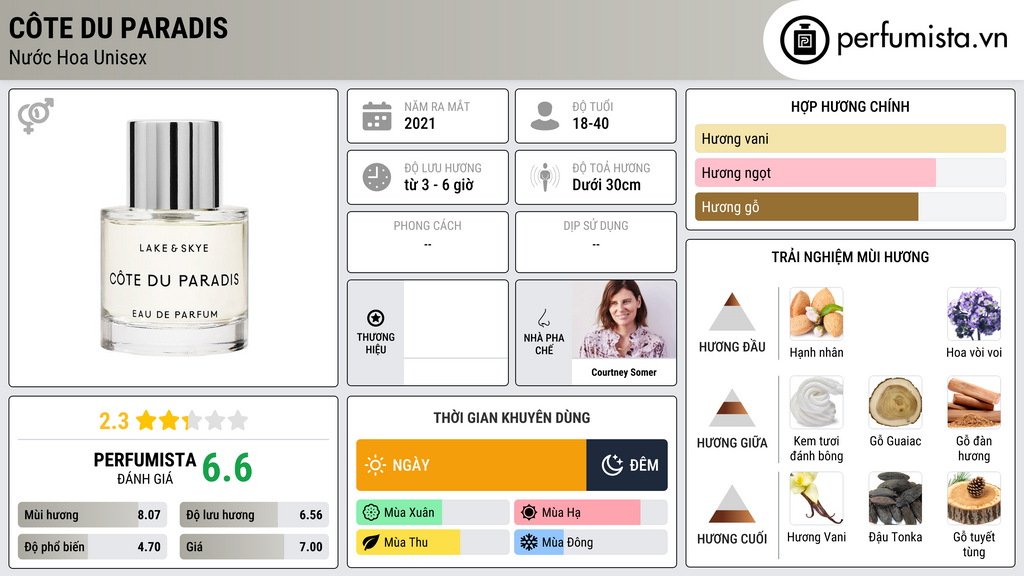Image resolution: width=1024 pixels, height=576 pixels.
Task: Select the Đậu Tonka bean image
Action: [895, 498]
